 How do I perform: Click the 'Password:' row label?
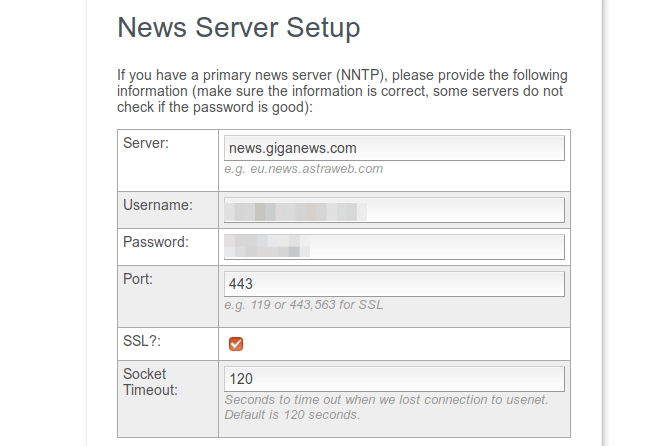(x=156, y=242)
